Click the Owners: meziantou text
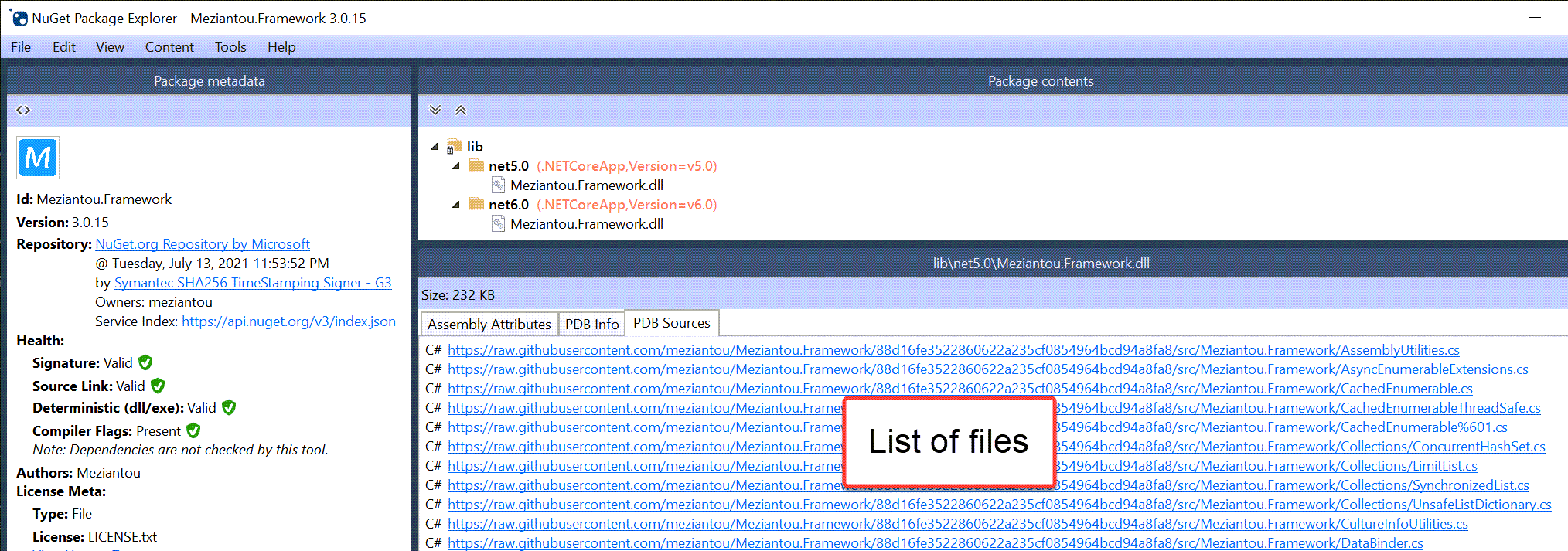Viewport: 1568px width, 551px height. tap(154, 302)
